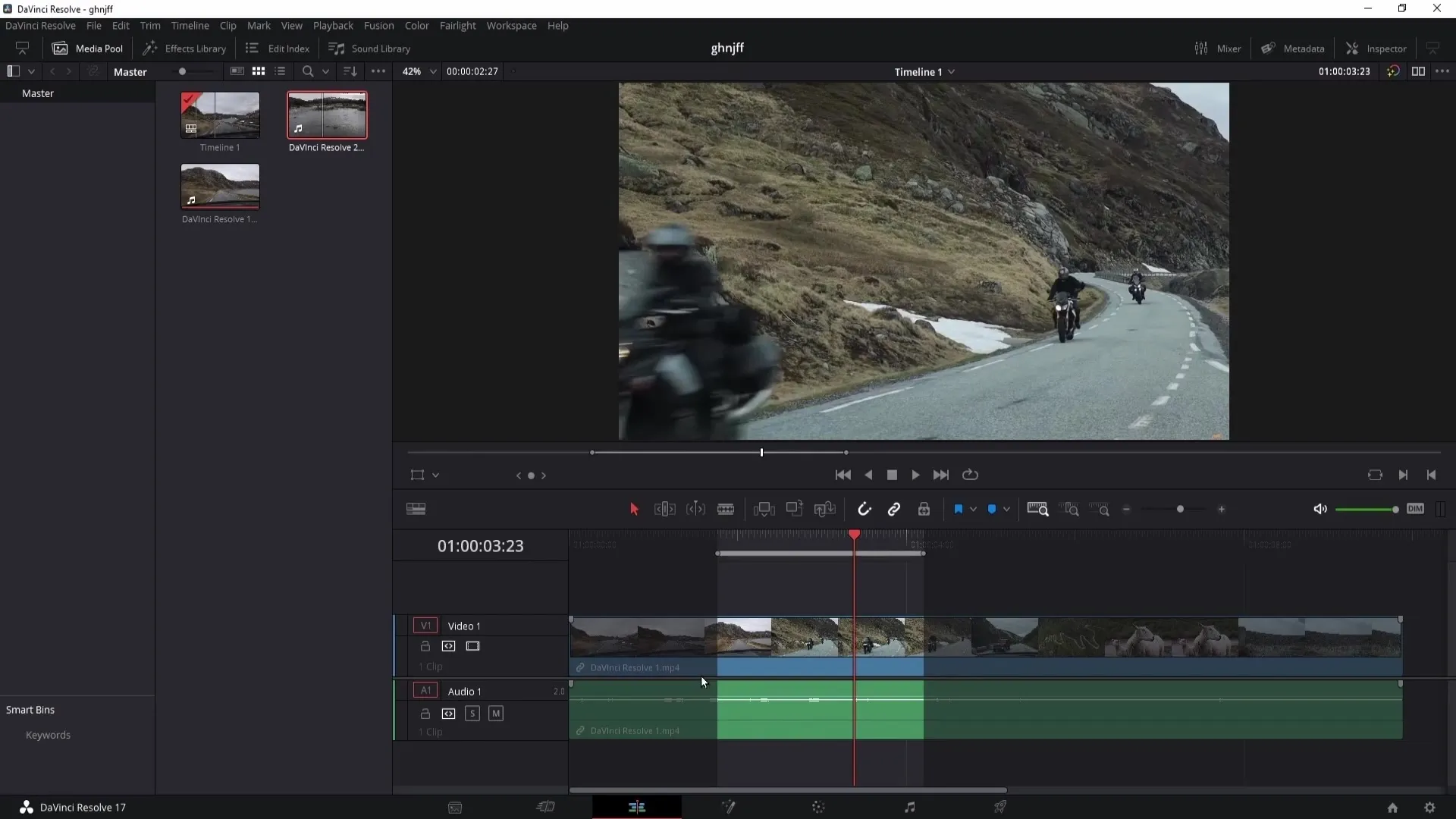The image size is (1456, 819).
Task: Mute audio with the speaker icon
Action: [1320, 509]
